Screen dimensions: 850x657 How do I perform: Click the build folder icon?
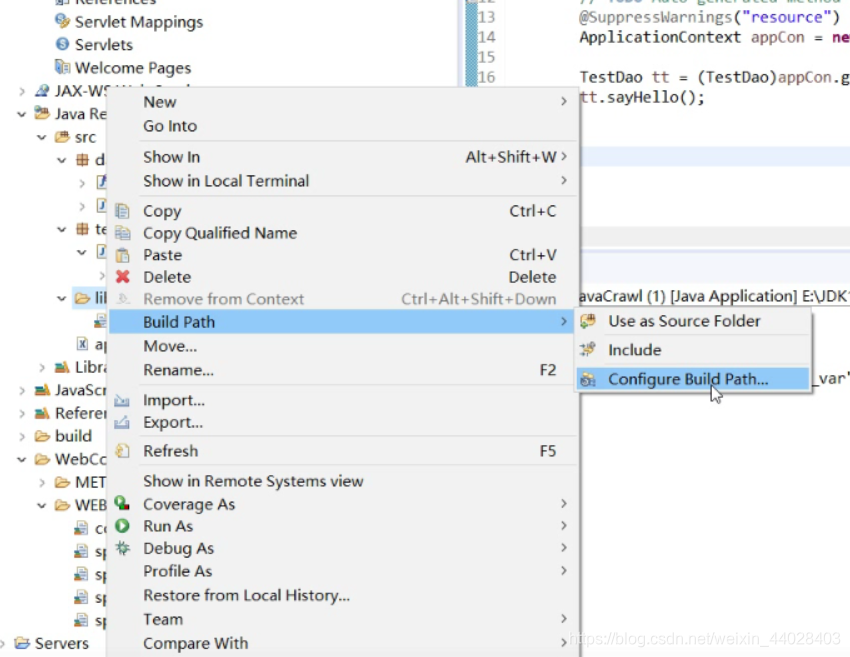coord(42,436)
